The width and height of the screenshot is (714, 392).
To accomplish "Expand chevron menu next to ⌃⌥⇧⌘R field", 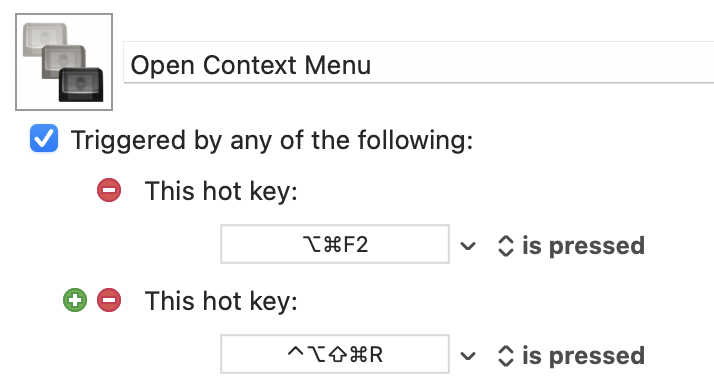I will (468, 356).
